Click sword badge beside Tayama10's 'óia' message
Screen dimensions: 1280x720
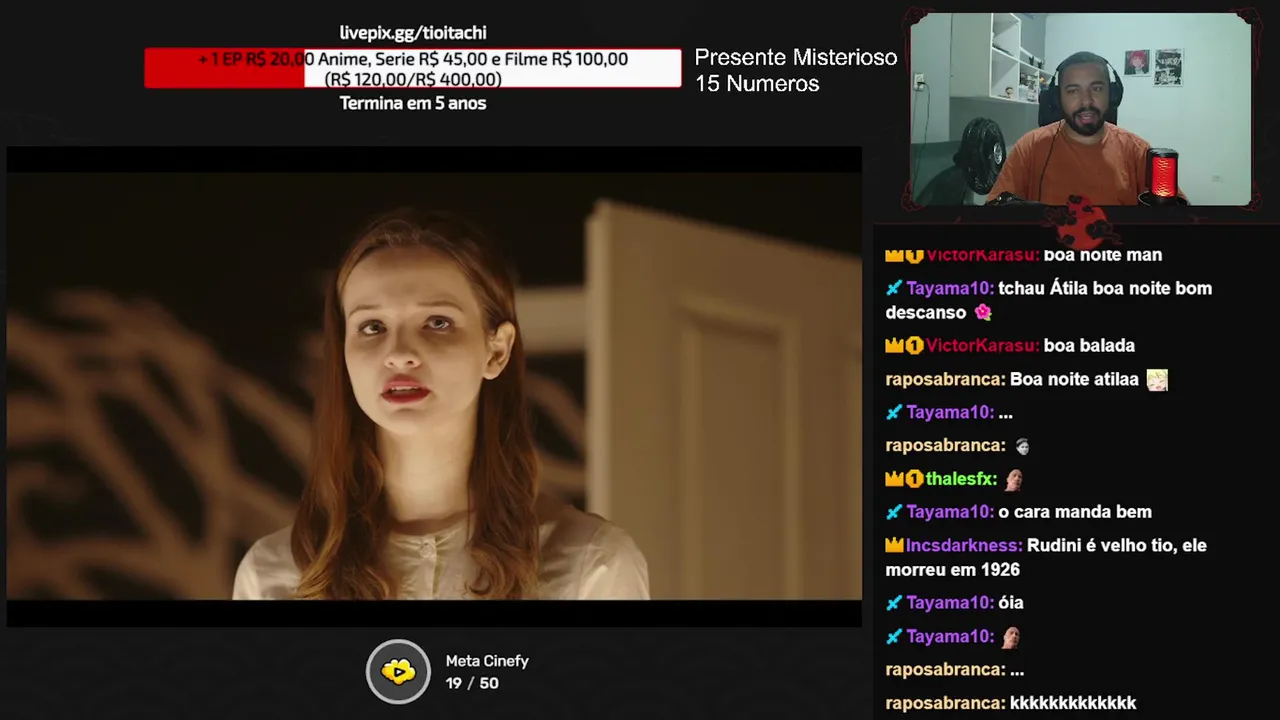point(894,603)
